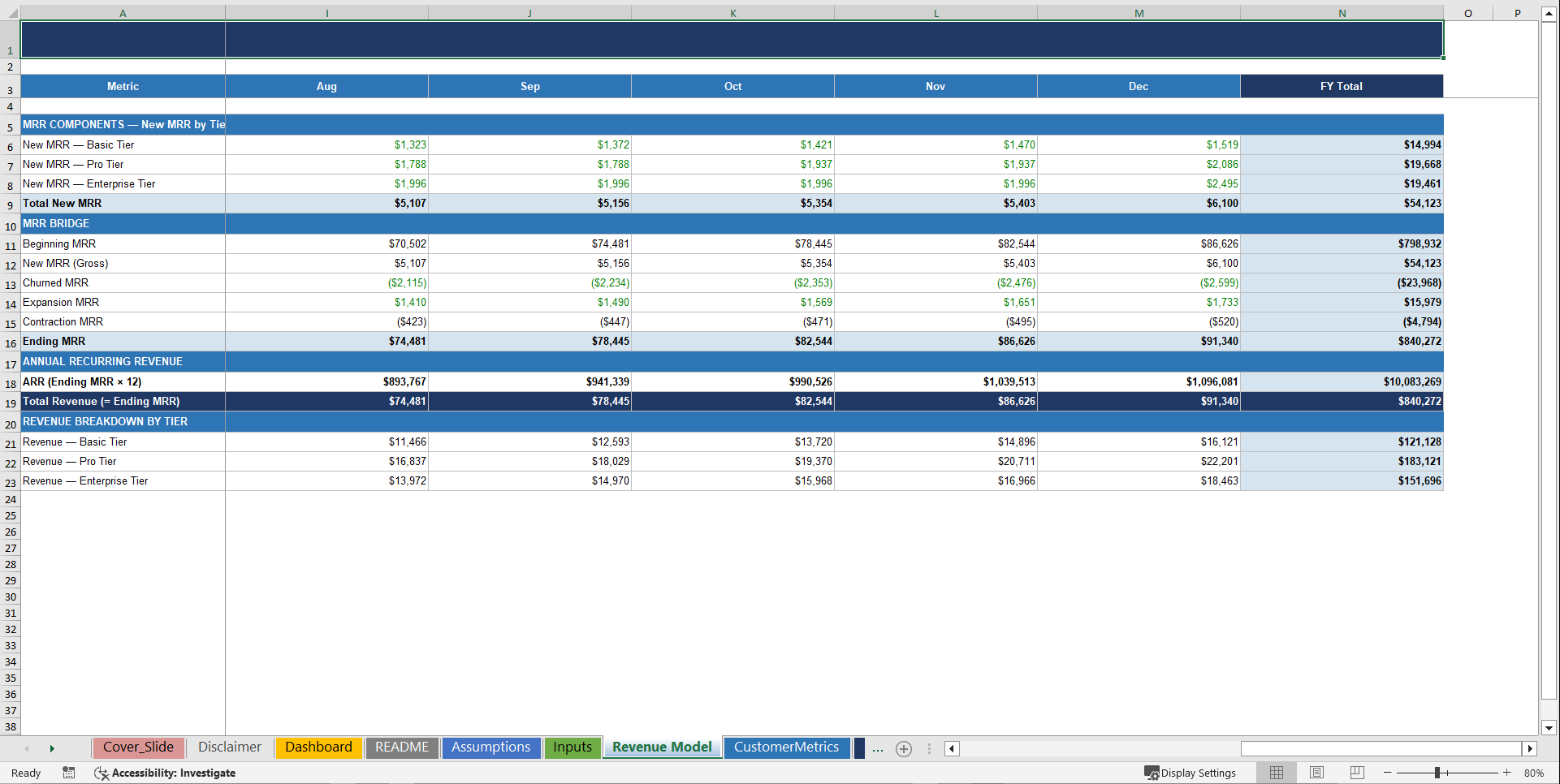Open Page Break Preview mode
The image size is (1560, 784).
click(x=1356, y=773)
